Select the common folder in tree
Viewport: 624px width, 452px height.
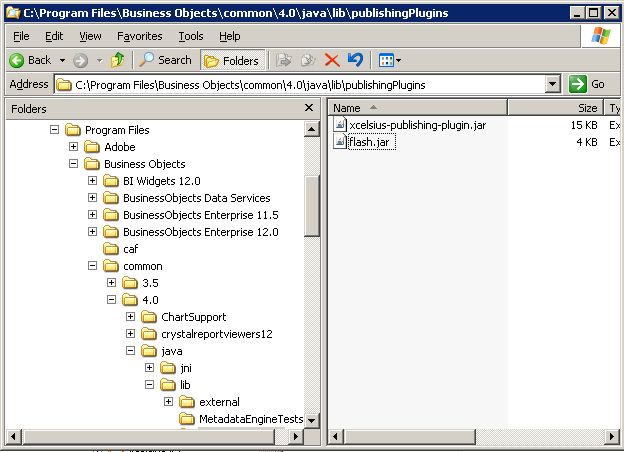143,266
